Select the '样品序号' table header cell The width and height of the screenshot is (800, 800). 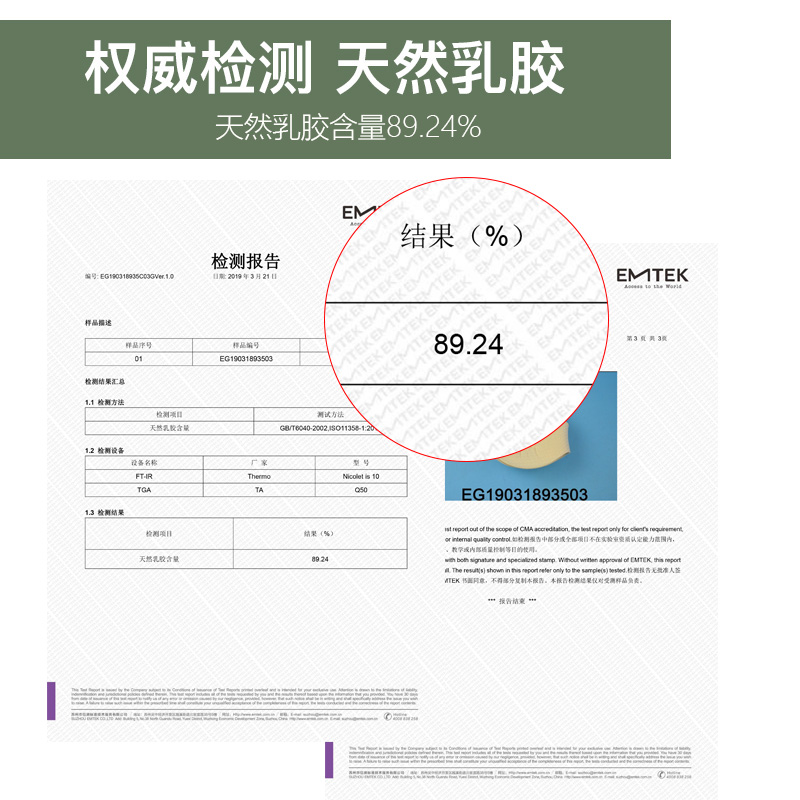(139, 345)
